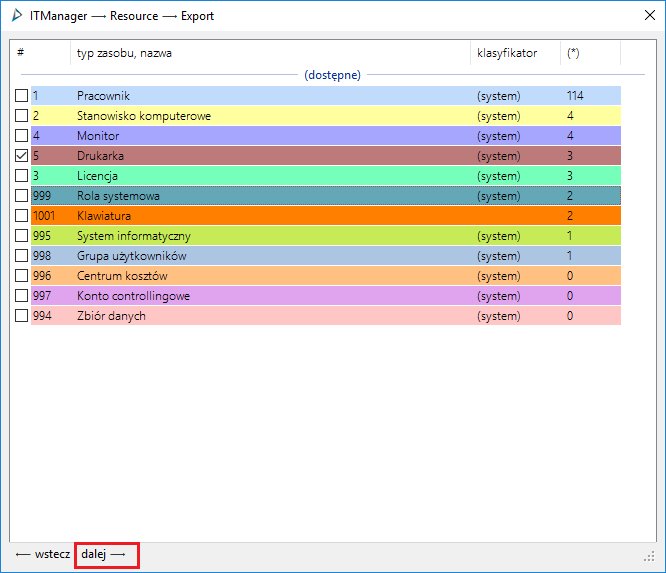The height and width of the screenshot is (573, 666).
Task: Select the Rola systemowa row
Action: tap(326, 195)
